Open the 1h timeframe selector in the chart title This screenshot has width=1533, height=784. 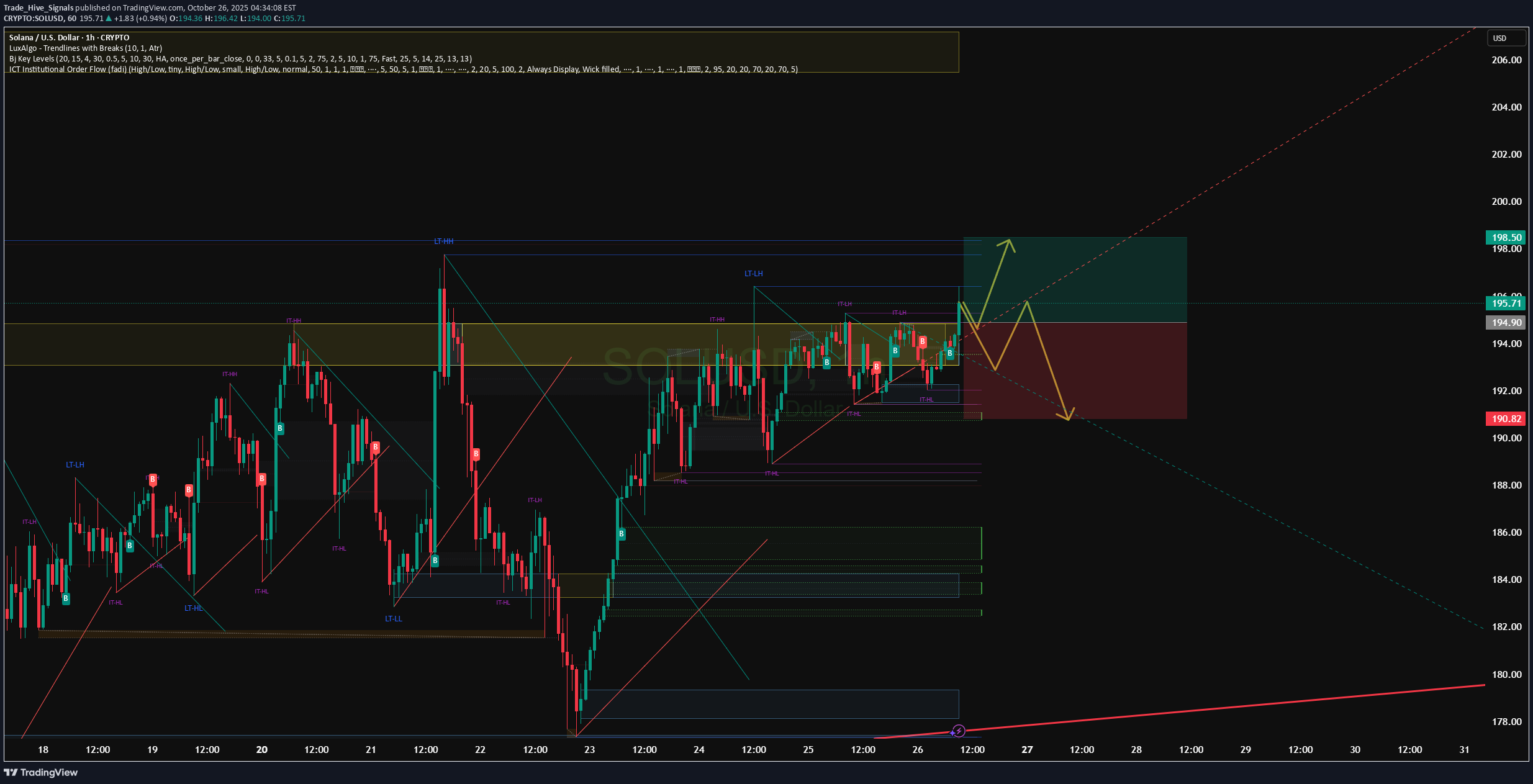pyautogui.click(x=91, y=37)
